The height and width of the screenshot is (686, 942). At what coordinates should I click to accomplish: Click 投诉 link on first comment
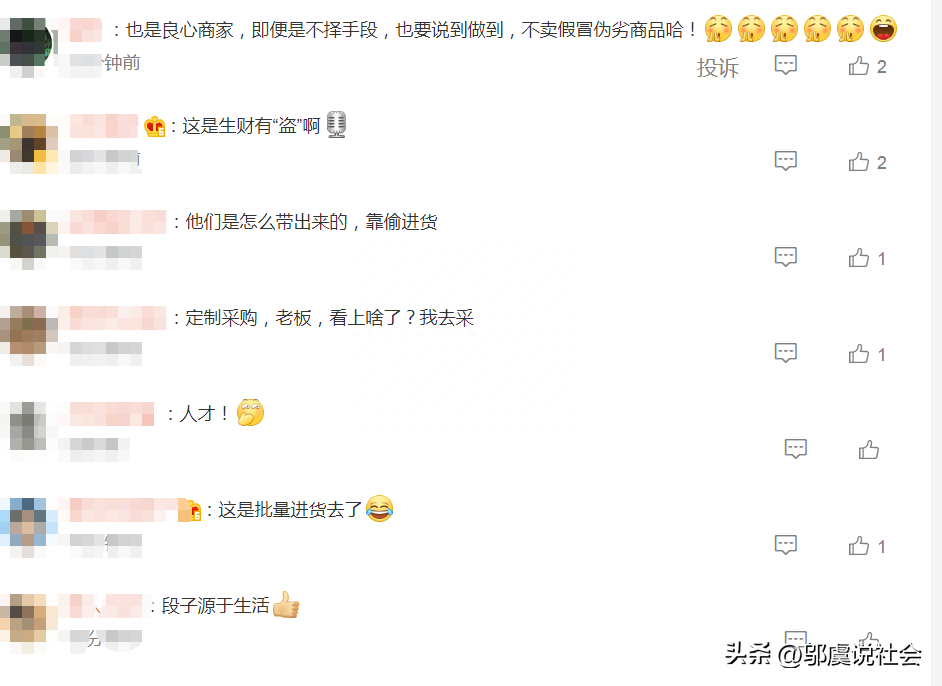[717, 67]
